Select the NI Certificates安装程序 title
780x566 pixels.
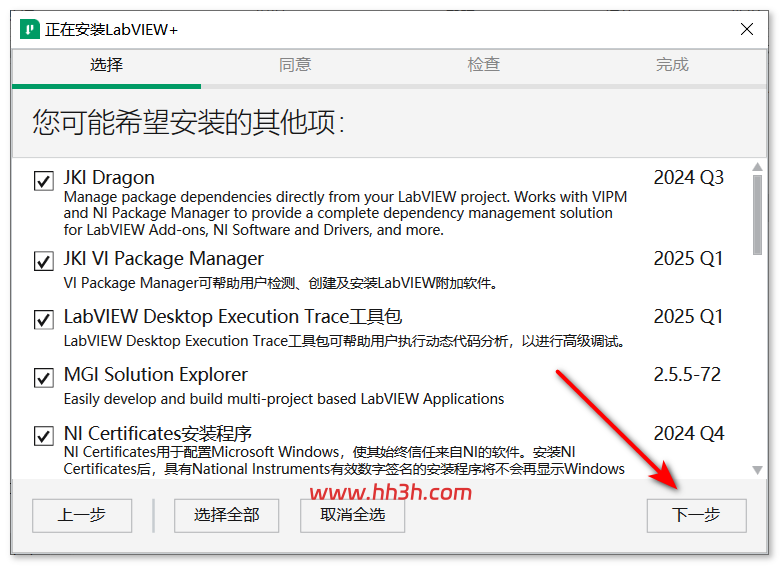click(x=158, y=433)
